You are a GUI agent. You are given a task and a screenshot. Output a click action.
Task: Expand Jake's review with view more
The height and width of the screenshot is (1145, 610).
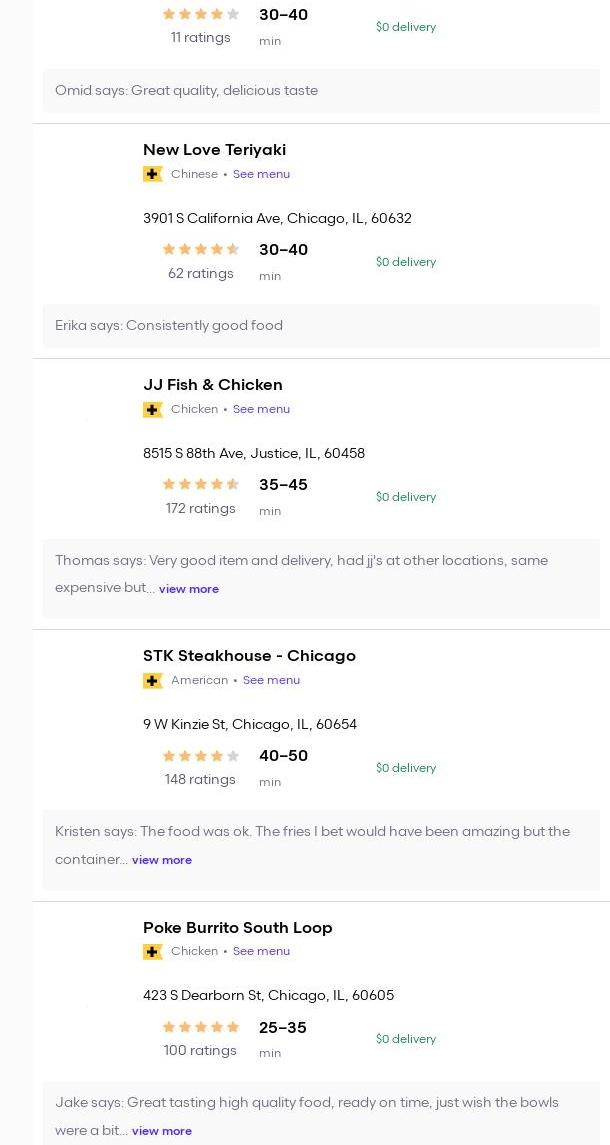click(x=161, y=1130)
